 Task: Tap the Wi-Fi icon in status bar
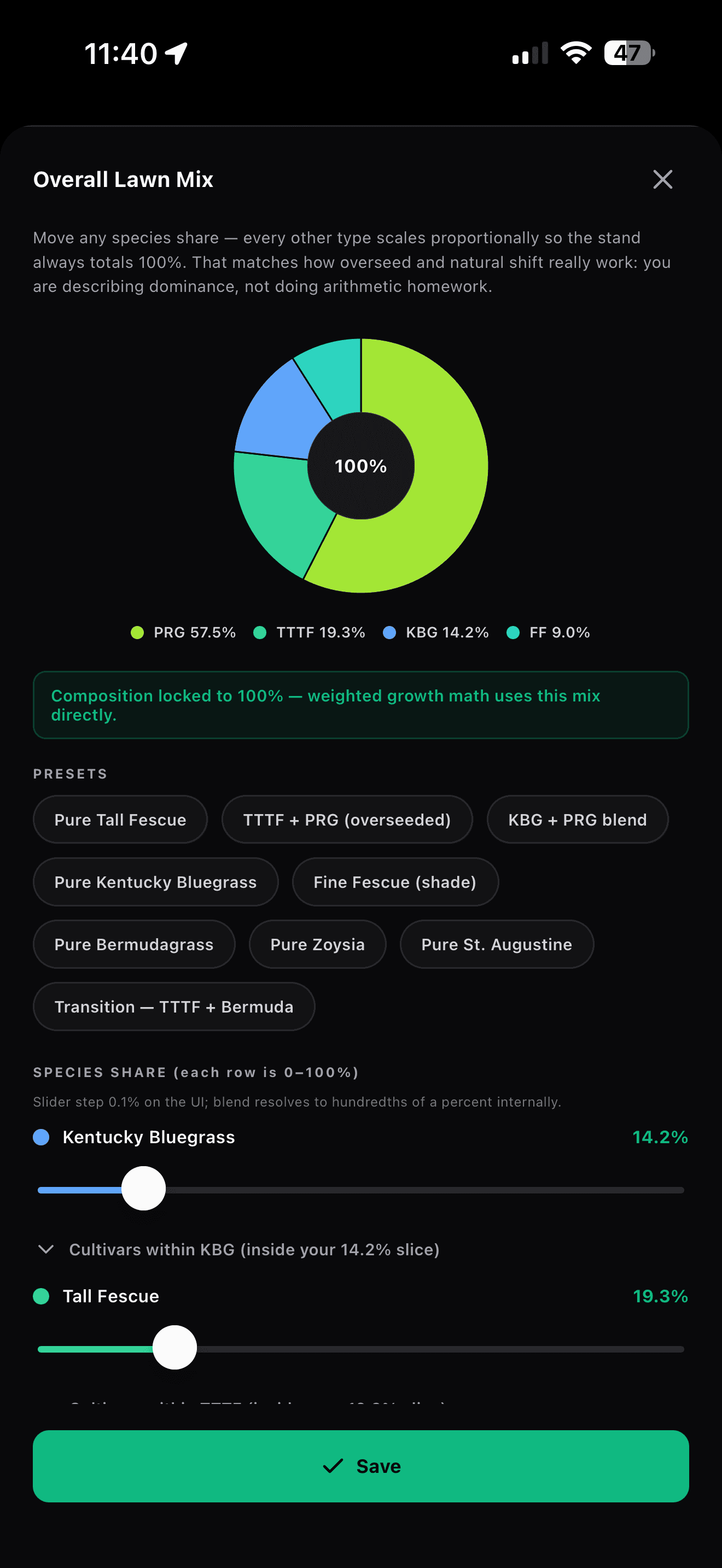(x=576, y=53)
